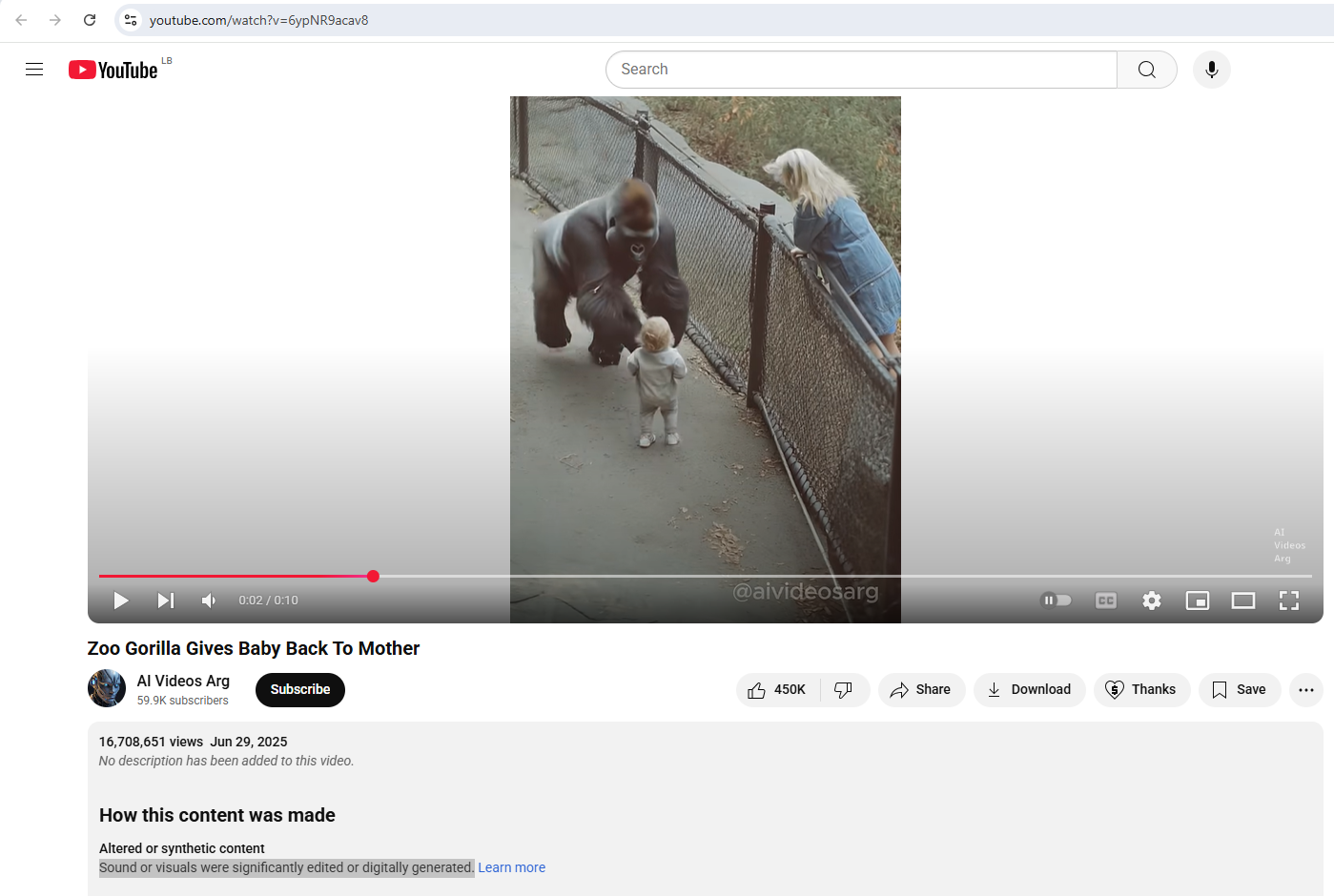Subscribe to AI Videos Arg
This screenshot has width=1334, height=896.
click(299, 689)
